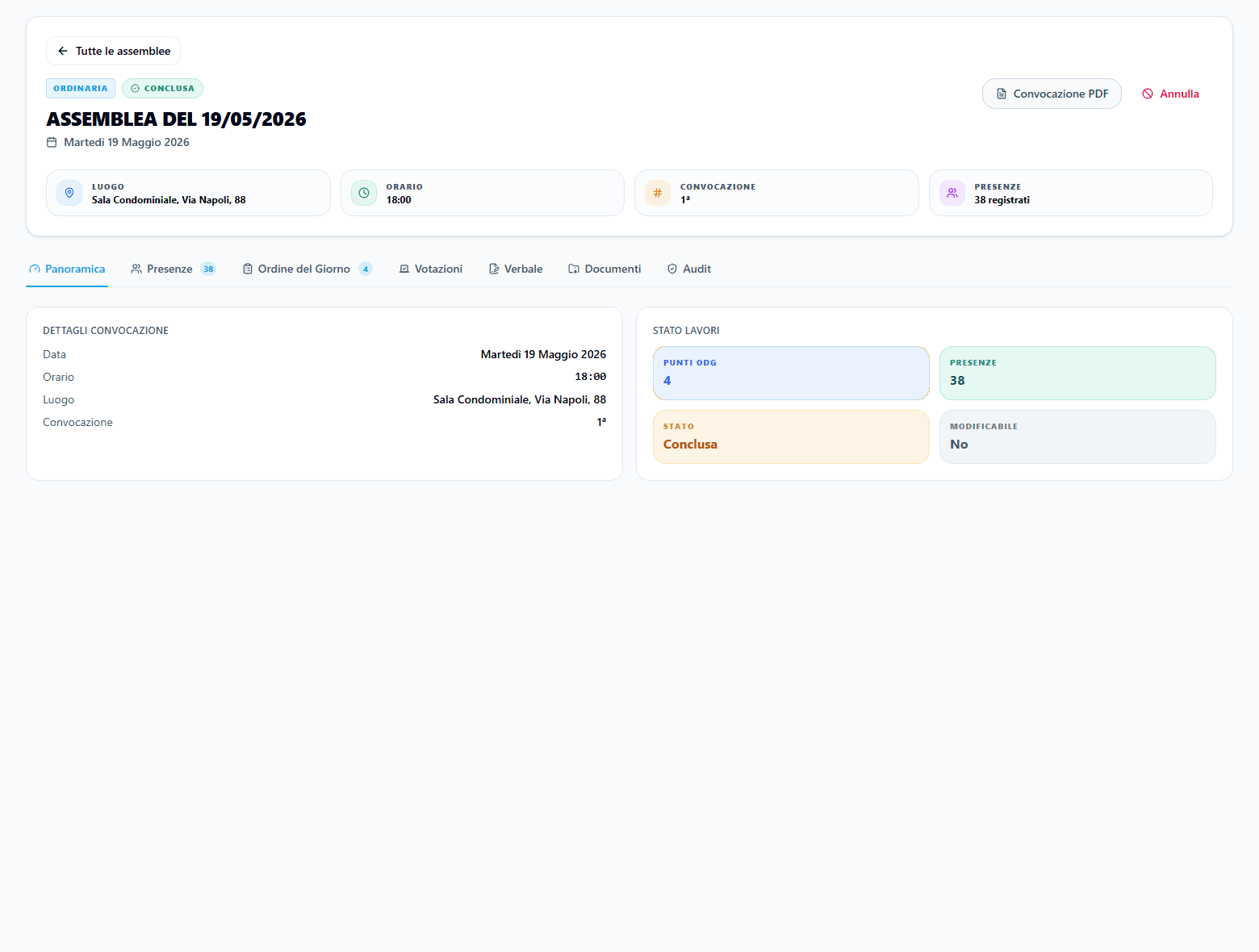Click the people icon for Presenze card
The width and height of the screenshot is (1259, 952).
(x=952, y=193)
